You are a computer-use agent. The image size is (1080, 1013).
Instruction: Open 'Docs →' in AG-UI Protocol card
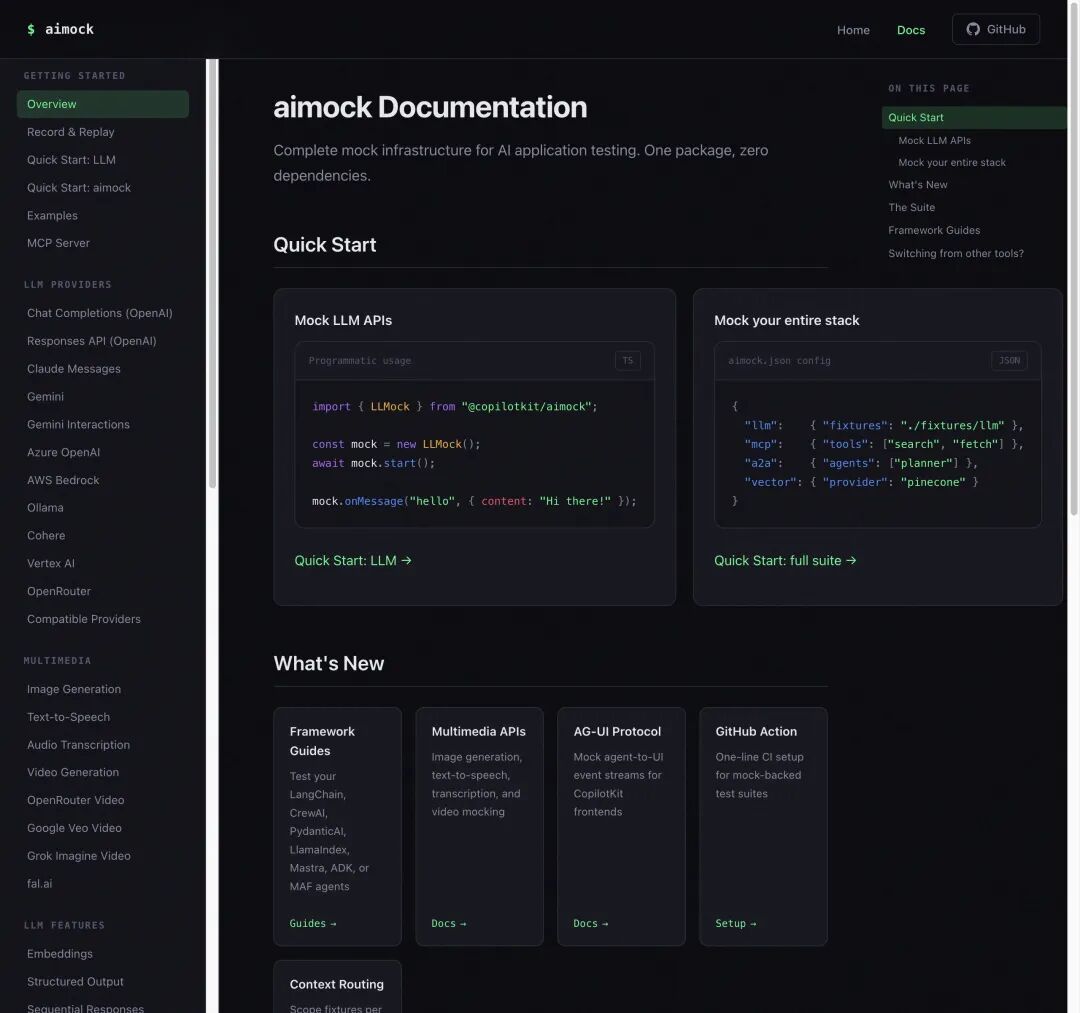(x=590, y=923)
